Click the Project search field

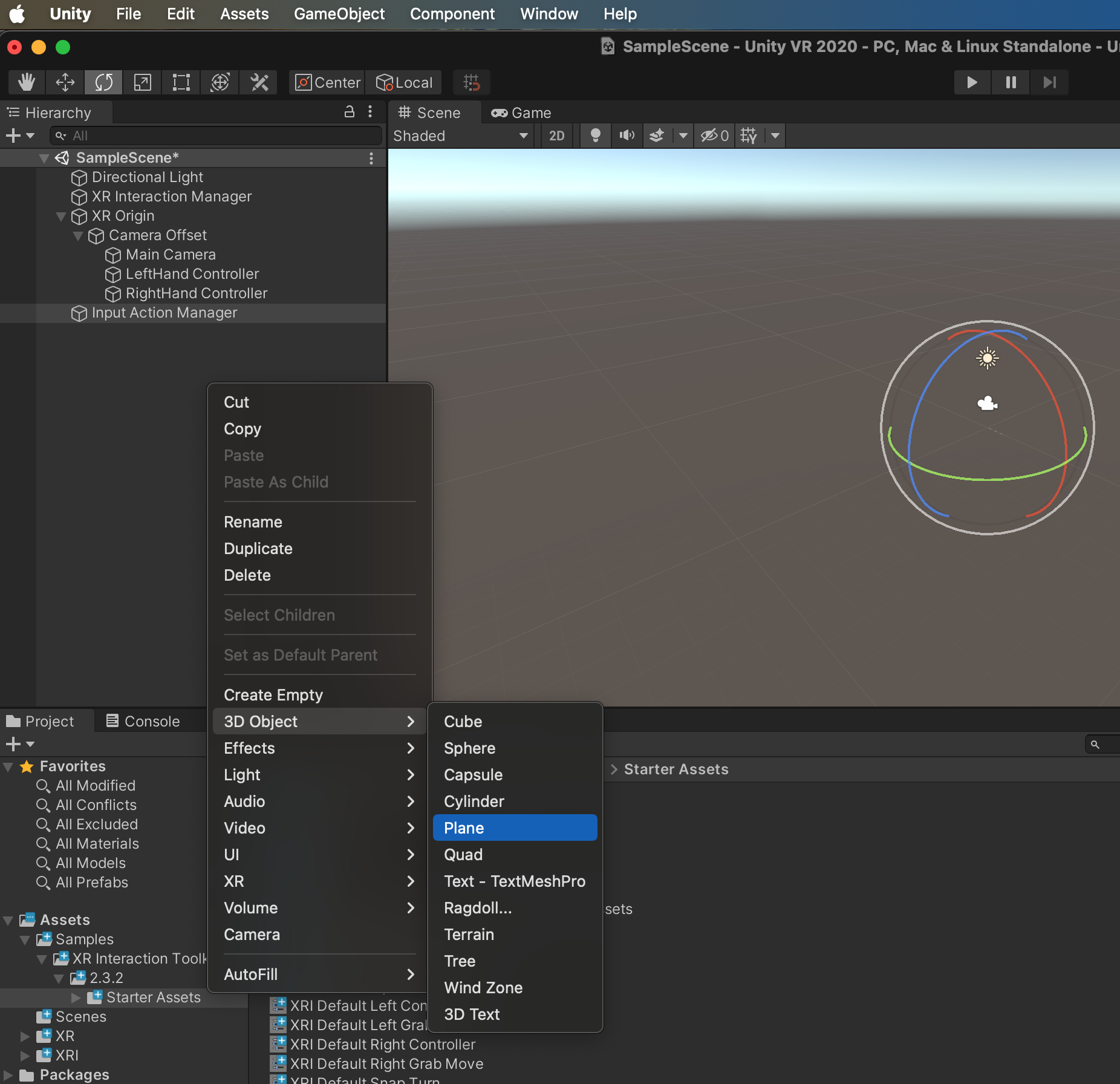pos(1103,745)
